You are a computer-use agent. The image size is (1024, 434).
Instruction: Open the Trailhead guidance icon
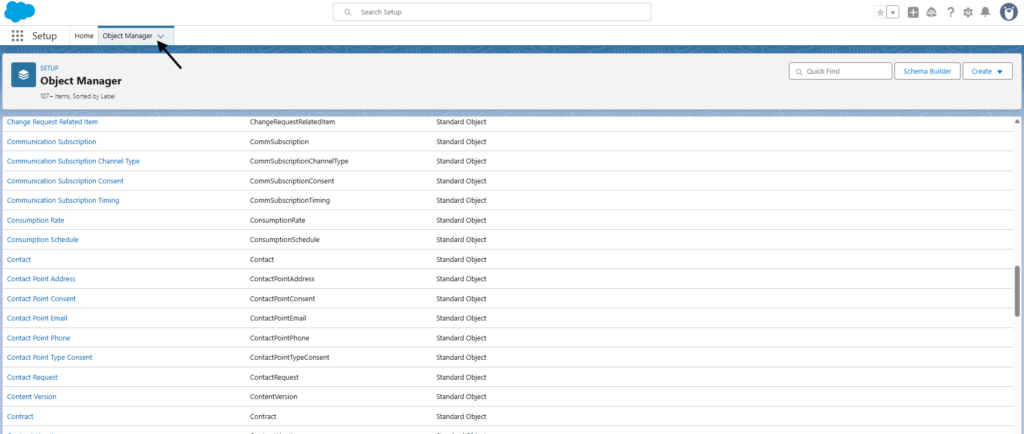tap(931, 12)
